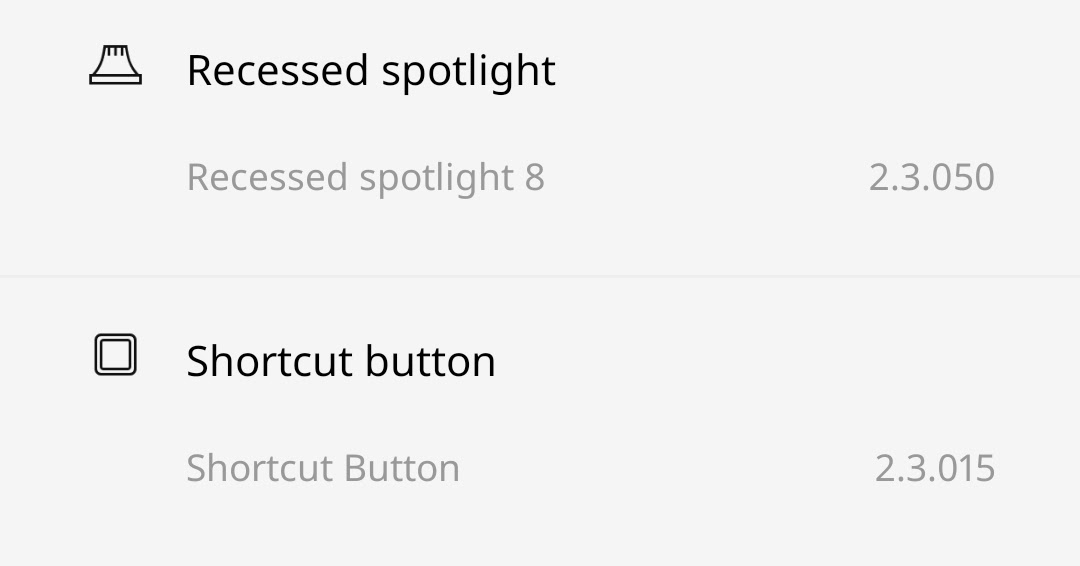
Task: Check the version number of Recessed spotlight 8
Action: [931, 178]
